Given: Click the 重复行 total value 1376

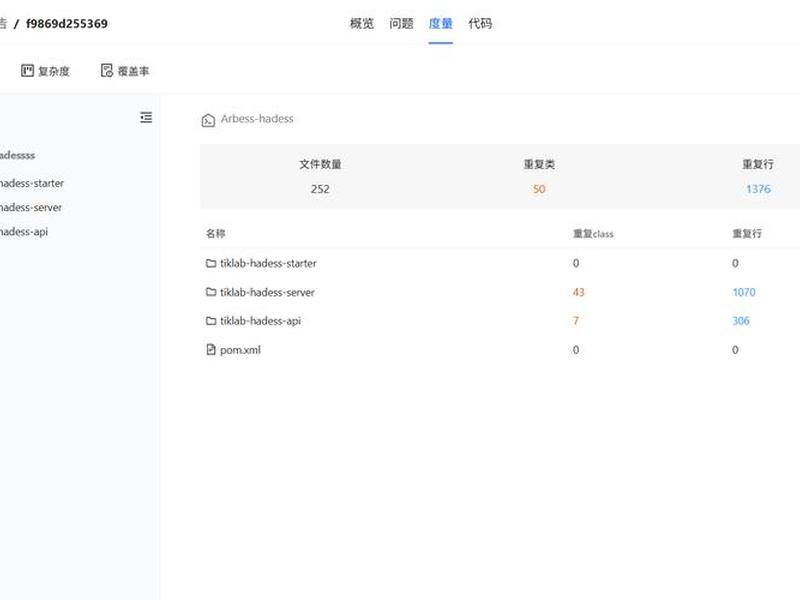Looking at the screenshot, I should point(758,189).
